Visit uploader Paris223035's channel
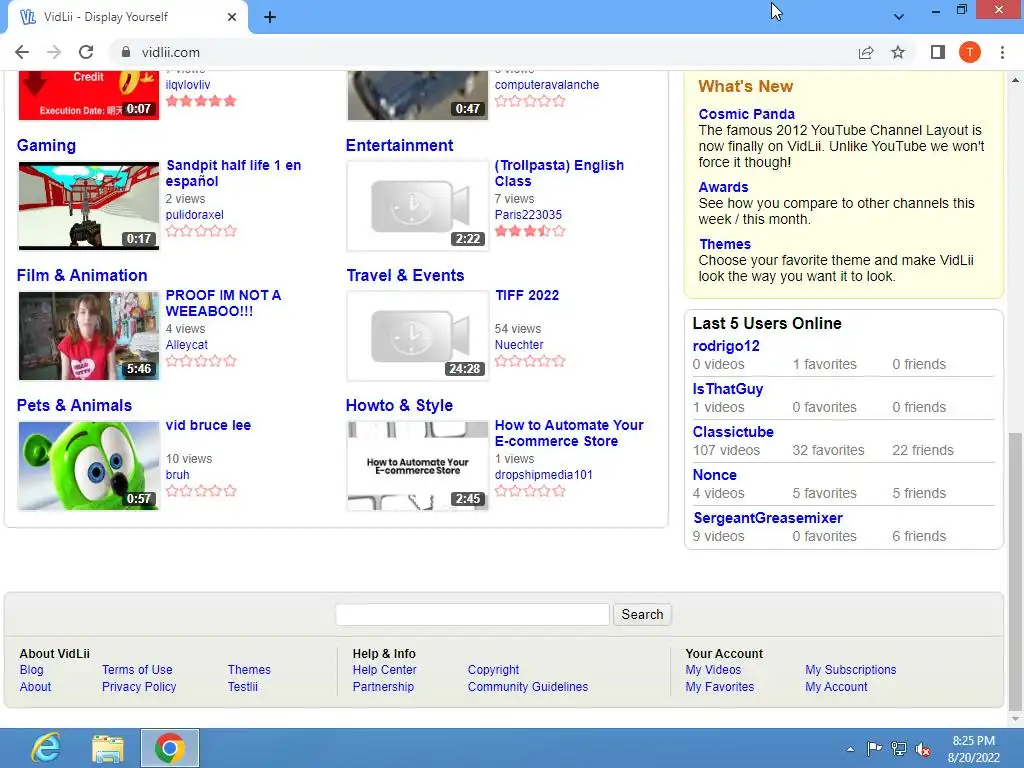This screenshot has width=1024, height=768. click(528, 214)
